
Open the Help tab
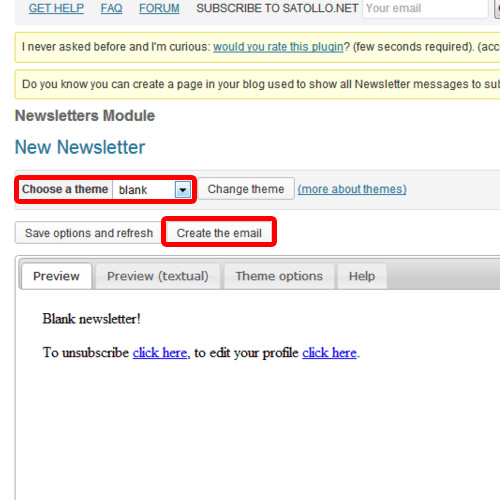click(362, 276)
